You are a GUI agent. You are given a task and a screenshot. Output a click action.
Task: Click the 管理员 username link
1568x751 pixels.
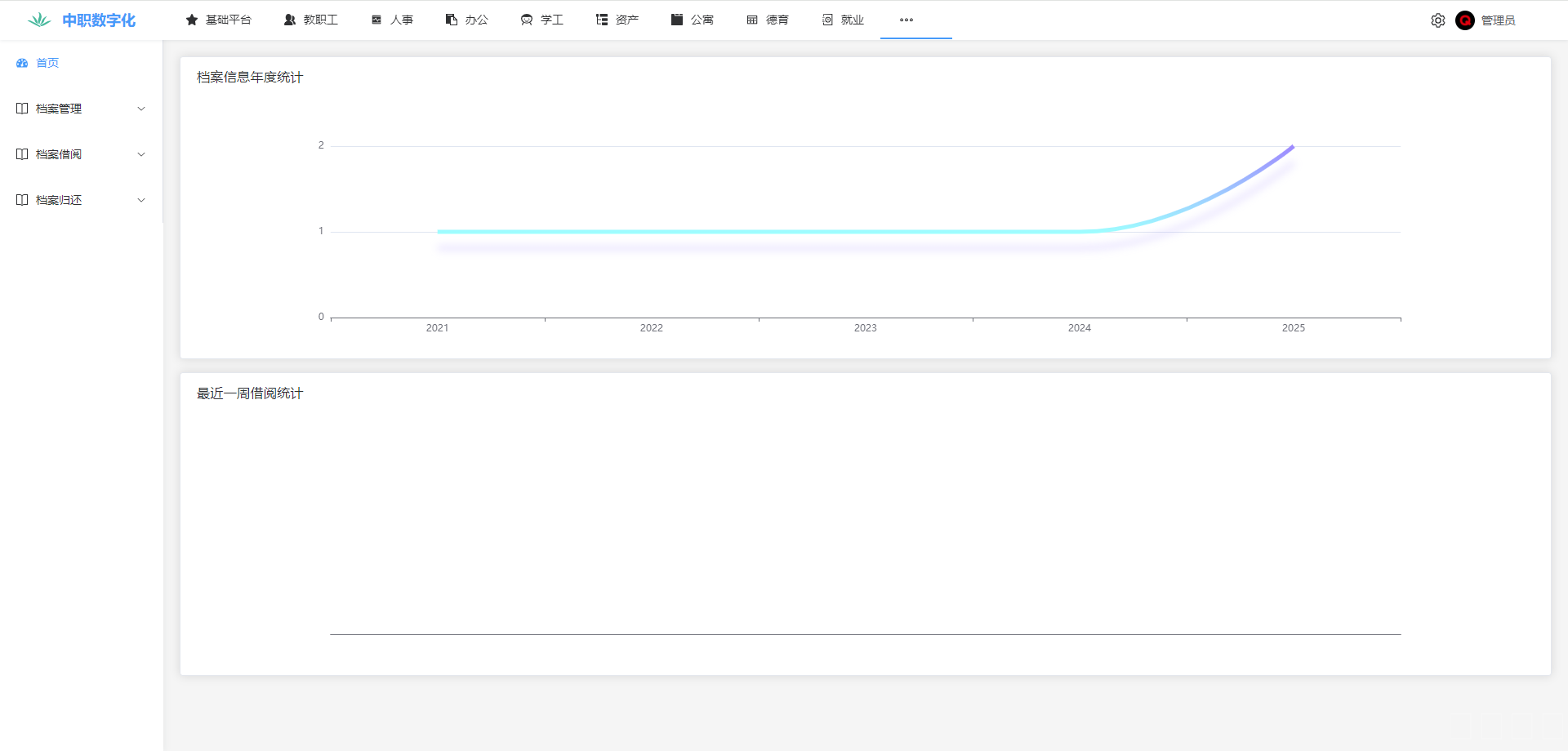click(1498, 20)
